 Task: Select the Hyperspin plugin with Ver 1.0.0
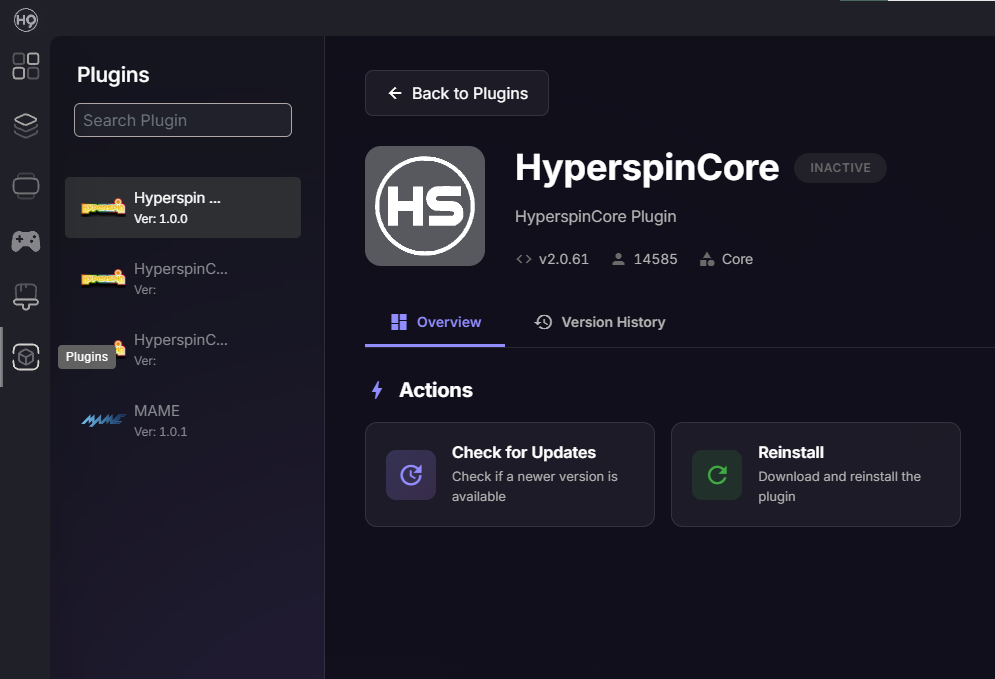[183, 208]
